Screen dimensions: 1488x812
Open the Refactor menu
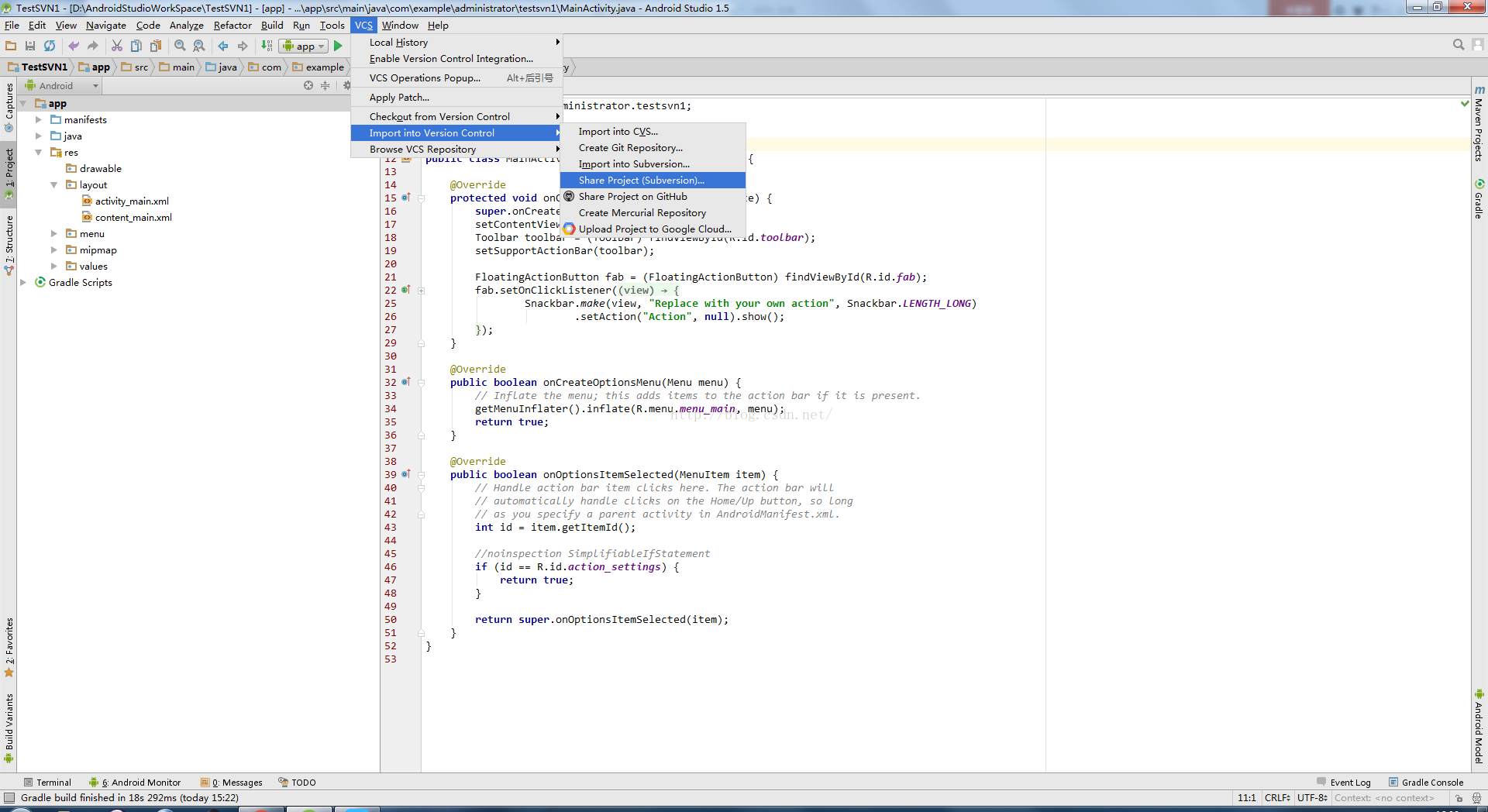pyautogui.click(x=232, y=25)
